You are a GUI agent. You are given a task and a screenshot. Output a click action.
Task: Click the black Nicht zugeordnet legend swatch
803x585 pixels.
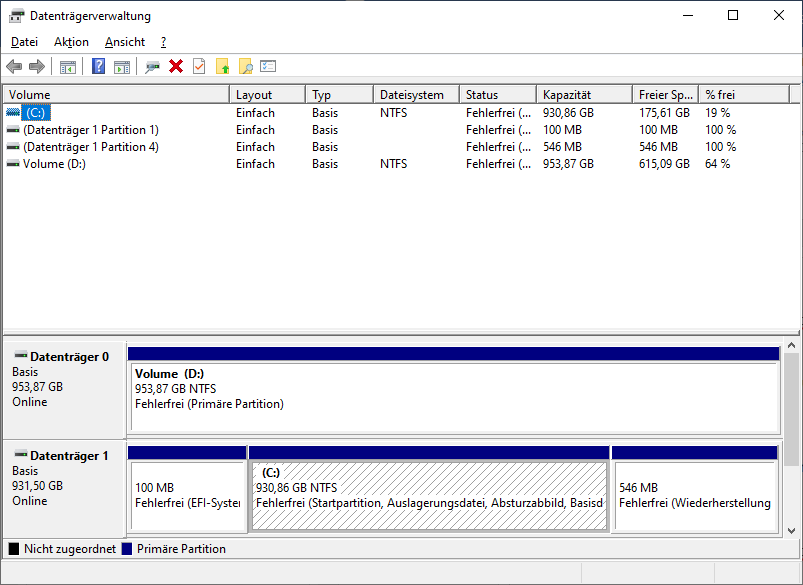pos(14,549)
